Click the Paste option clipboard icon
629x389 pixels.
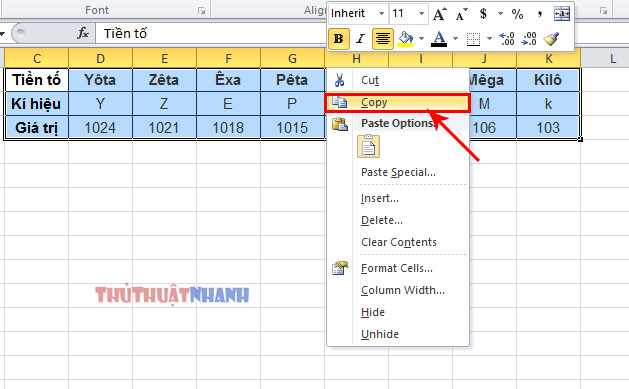(x=368, y=146)
